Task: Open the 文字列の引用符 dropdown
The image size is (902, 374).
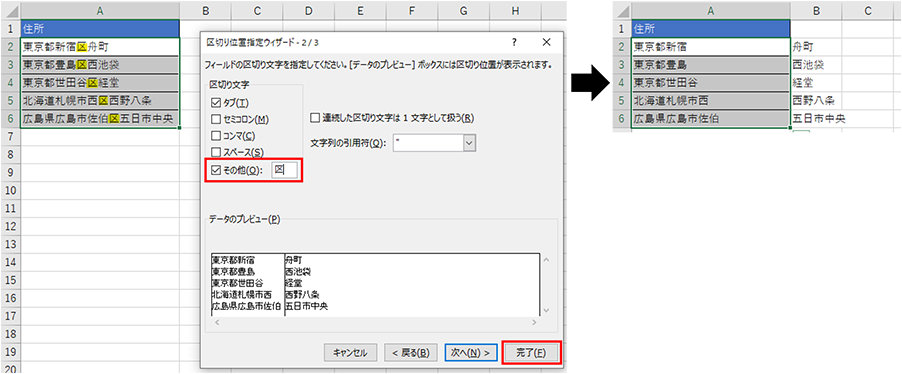Action: (x=470, y=143)
